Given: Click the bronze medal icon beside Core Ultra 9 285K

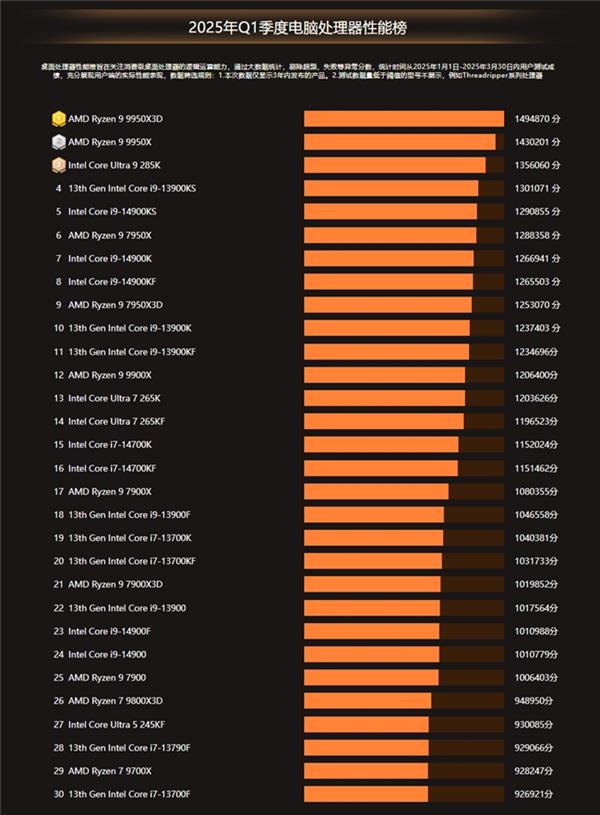Looking at the screenshot, I should click(x=59, y=165).
